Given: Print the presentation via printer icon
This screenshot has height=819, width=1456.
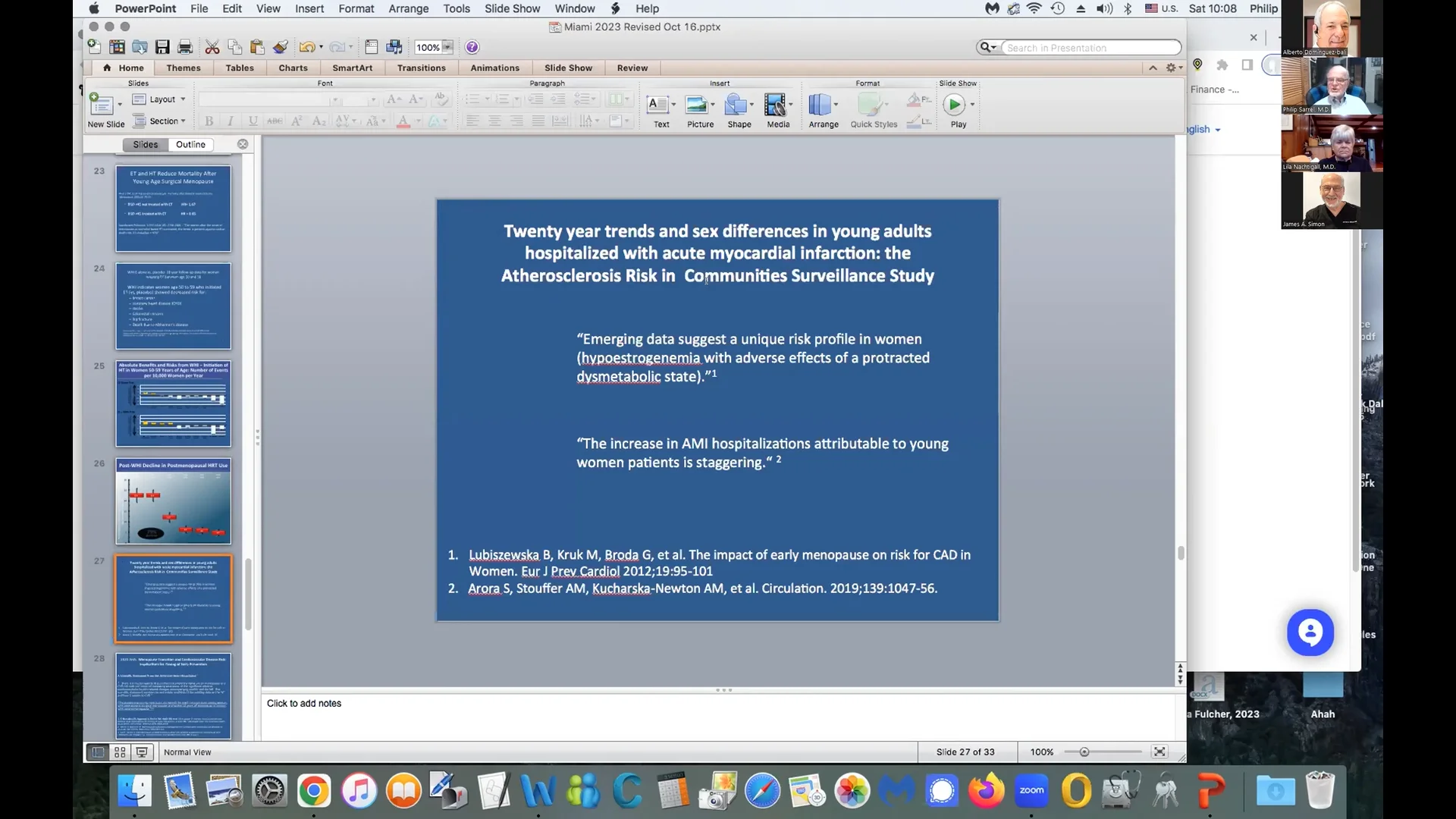Looking at the screenshot, I should (x=185, y=47).
